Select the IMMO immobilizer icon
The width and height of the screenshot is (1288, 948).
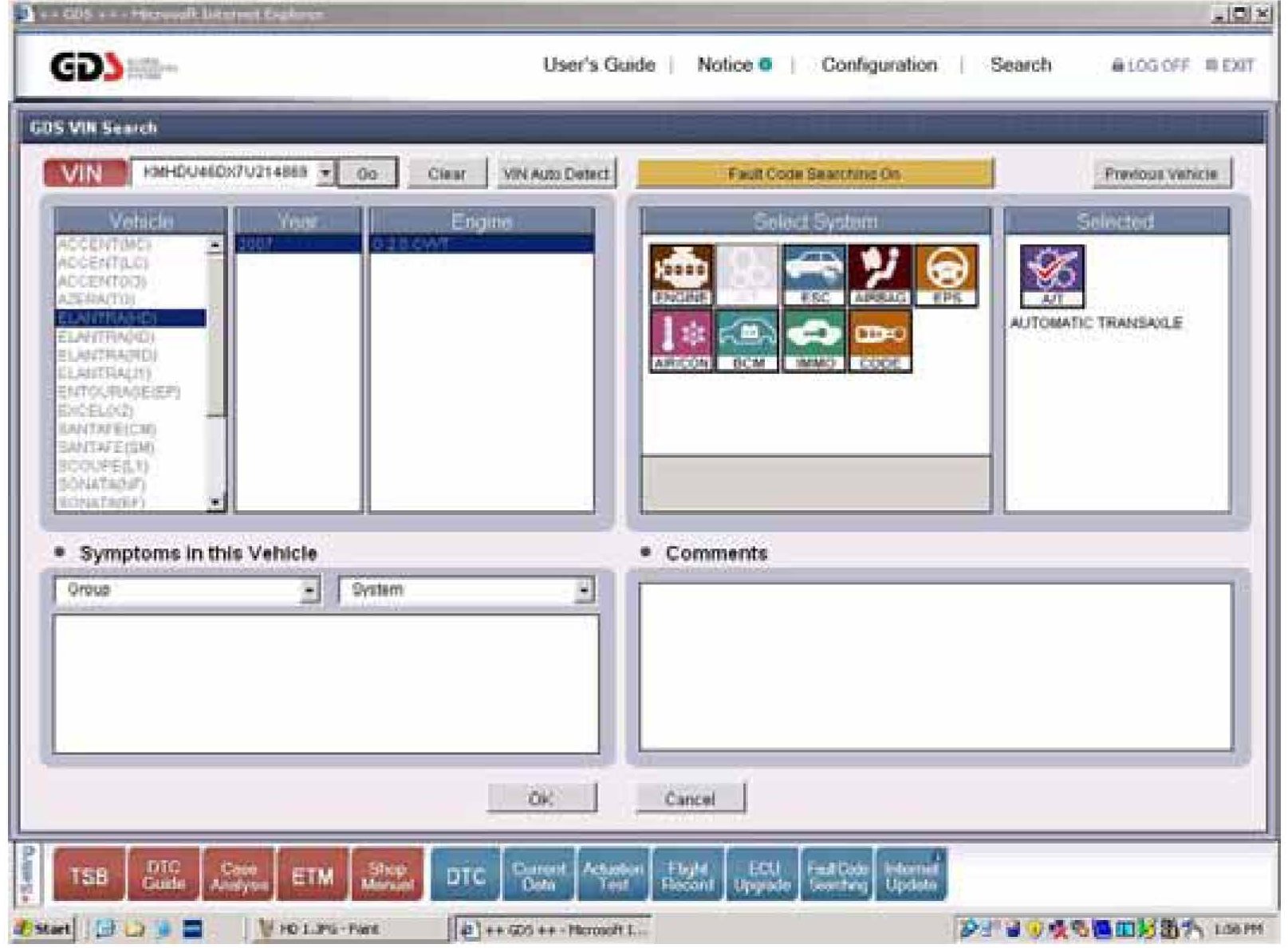813,340
